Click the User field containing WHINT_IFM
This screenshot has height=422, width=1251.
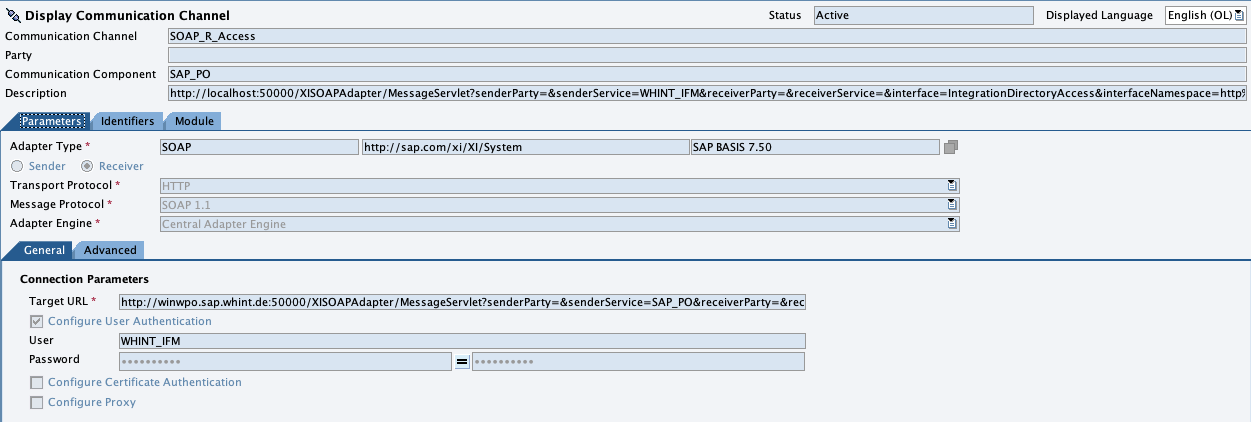tap(461, 341)
